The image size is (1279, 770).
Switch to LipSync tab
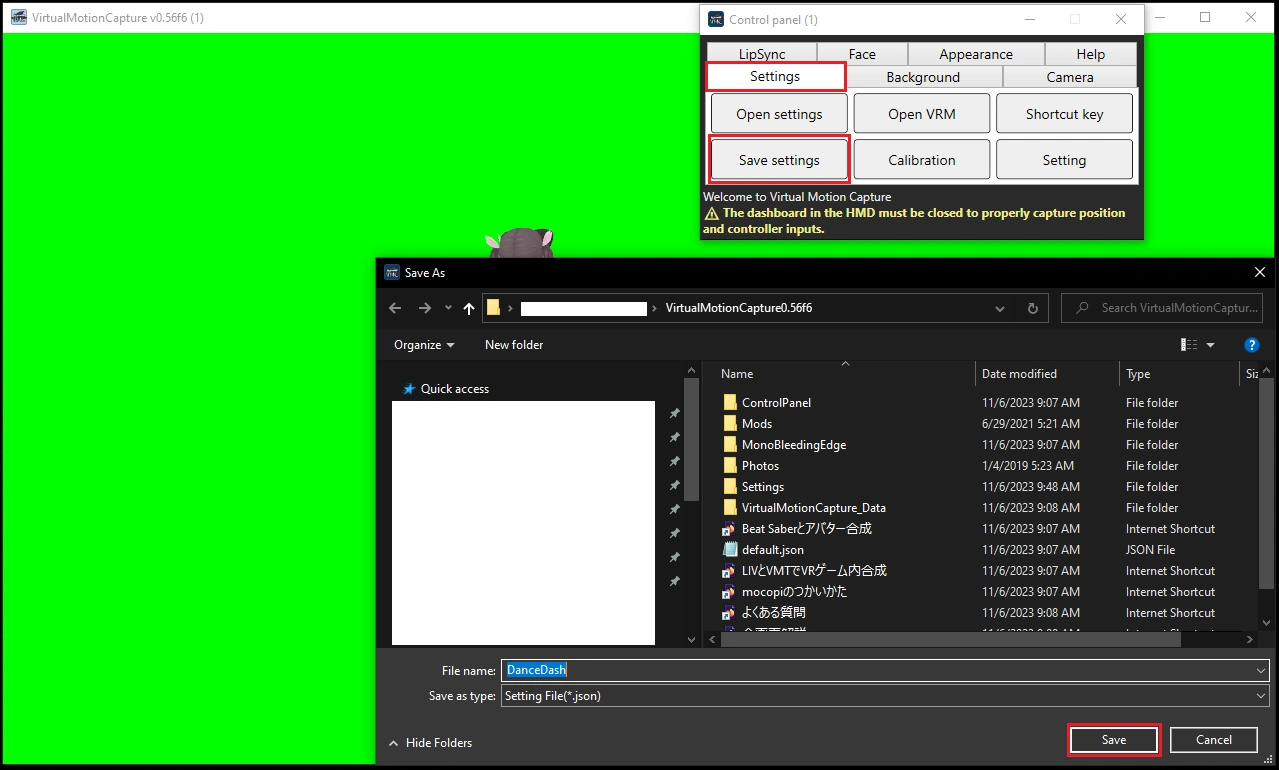pos(762,54)
